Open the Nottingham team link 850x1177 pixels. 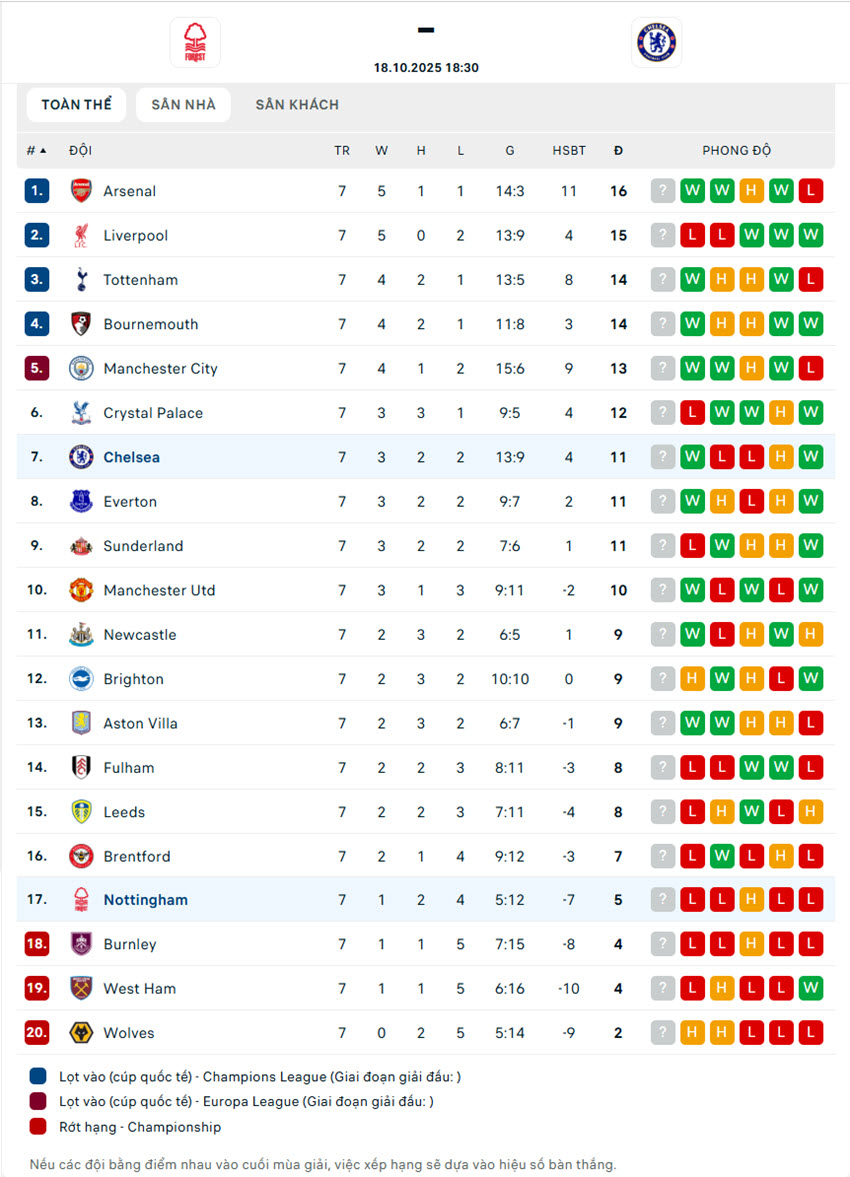(x=145, y=900)
